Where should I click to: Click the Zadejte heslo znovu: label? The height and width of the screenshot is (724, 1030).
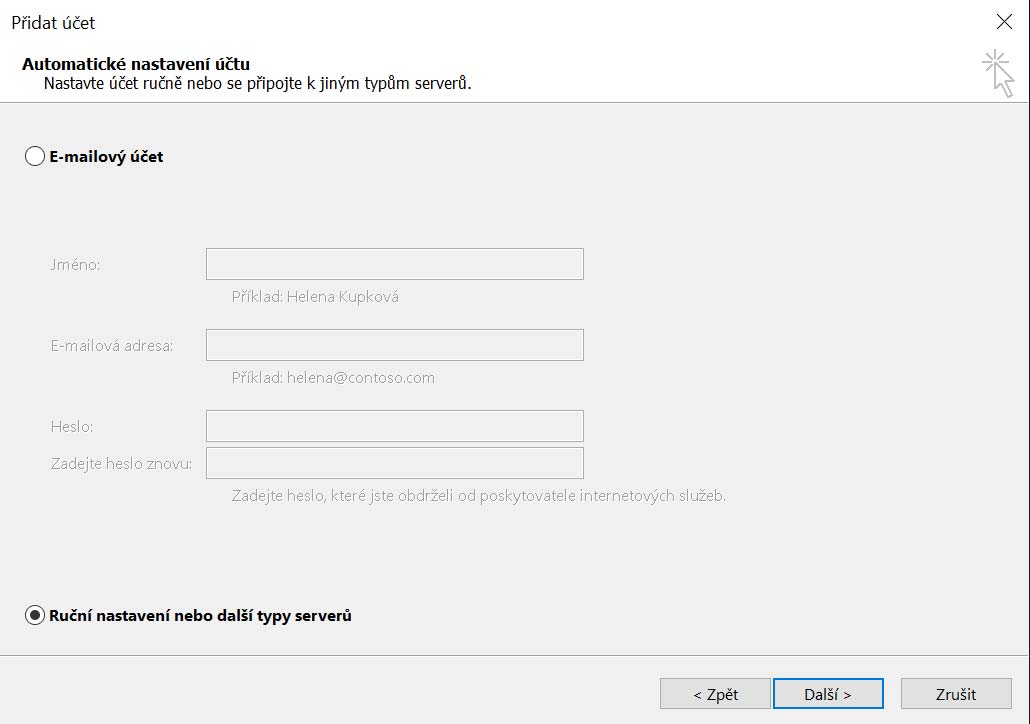click(121, 464)
